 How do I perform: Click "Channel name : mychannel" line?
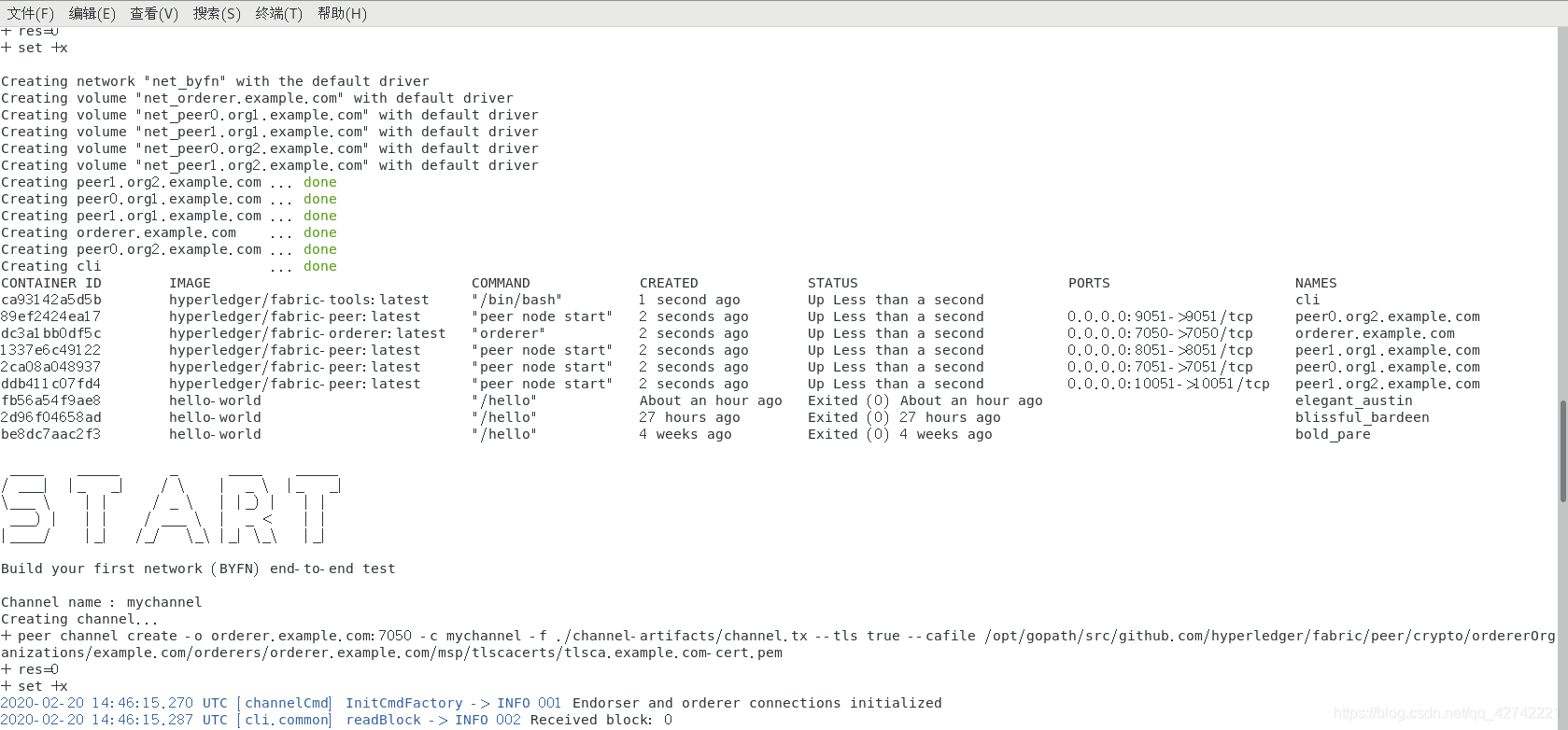[102, 602]
